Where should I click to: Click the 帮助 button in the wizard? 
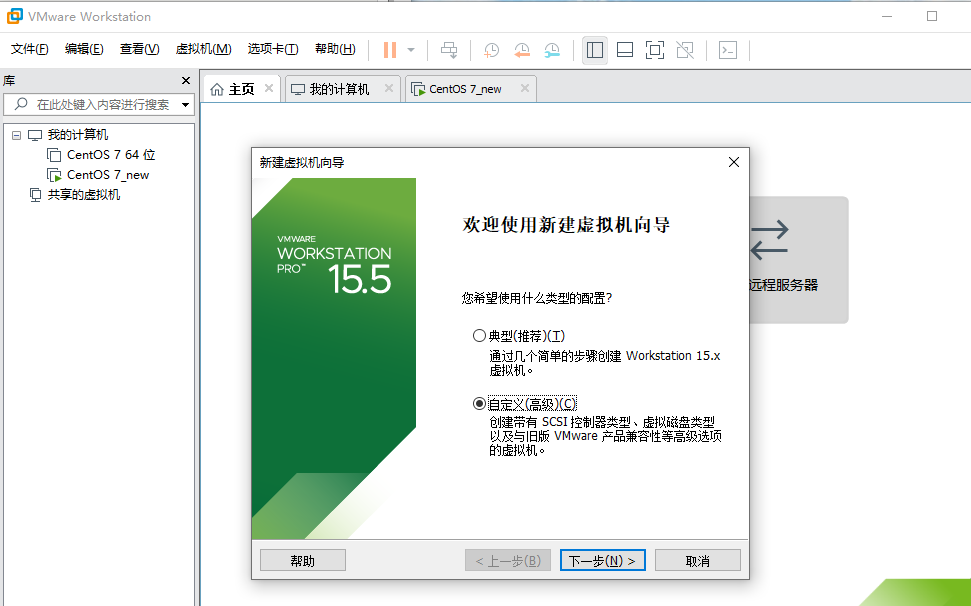pos(303,561)
